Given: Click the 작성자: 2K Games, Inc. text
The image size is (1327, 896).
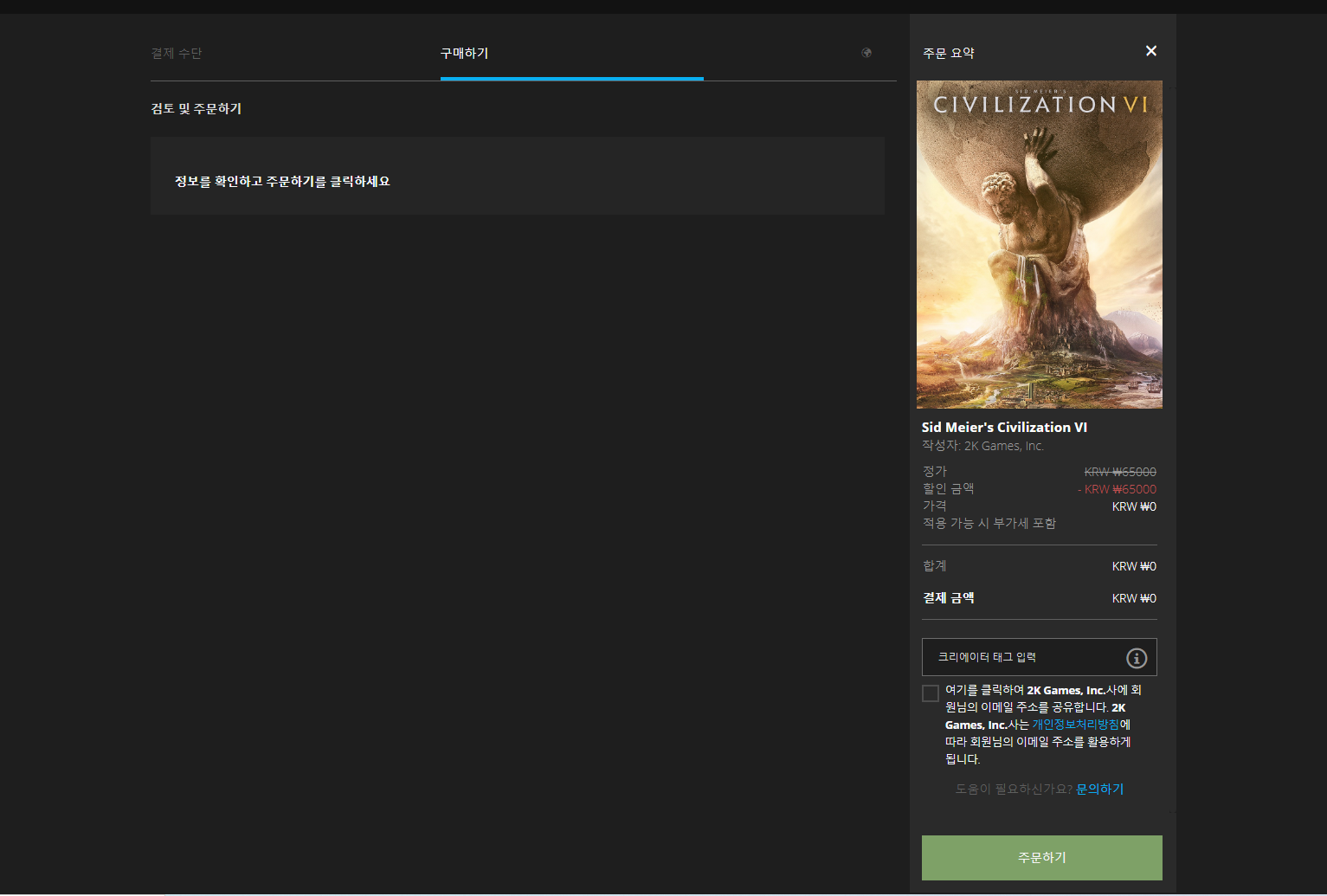Looking at the screenshot, I should pyautogui.click(x=982, y=446).
